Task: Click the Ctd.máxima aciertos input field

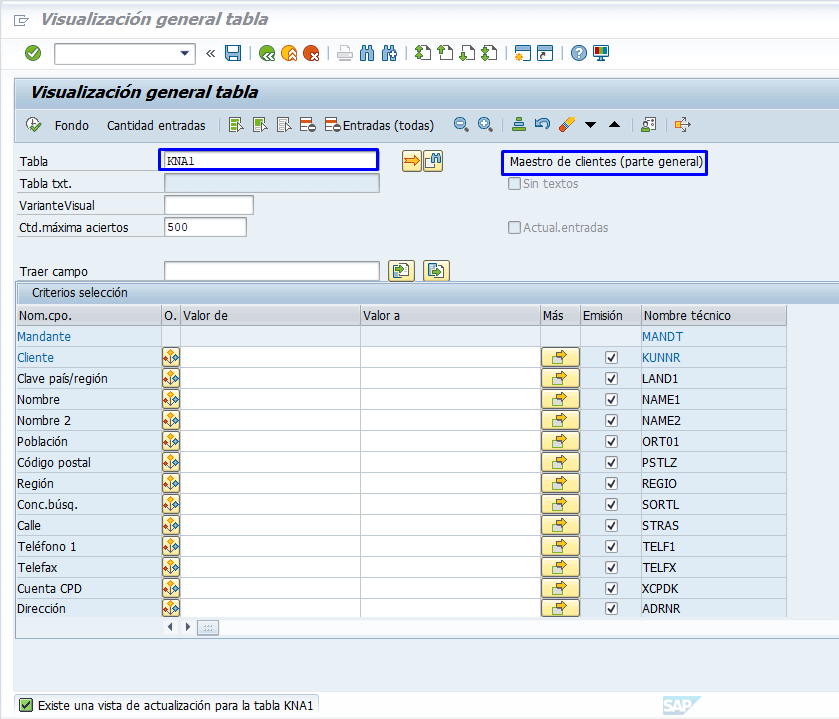Action: point(205,227)
